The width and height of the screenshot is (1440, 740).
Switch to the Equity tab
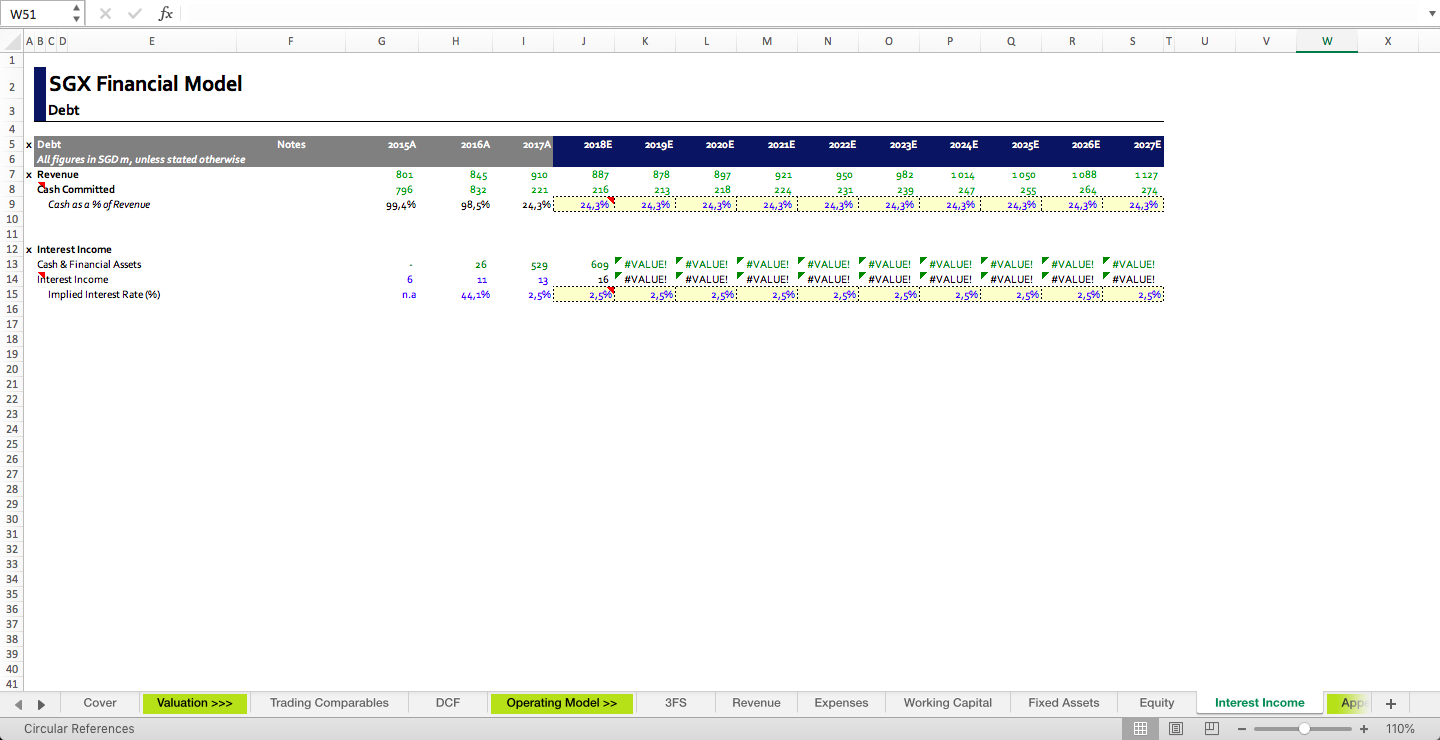[x=1157, y=703]
